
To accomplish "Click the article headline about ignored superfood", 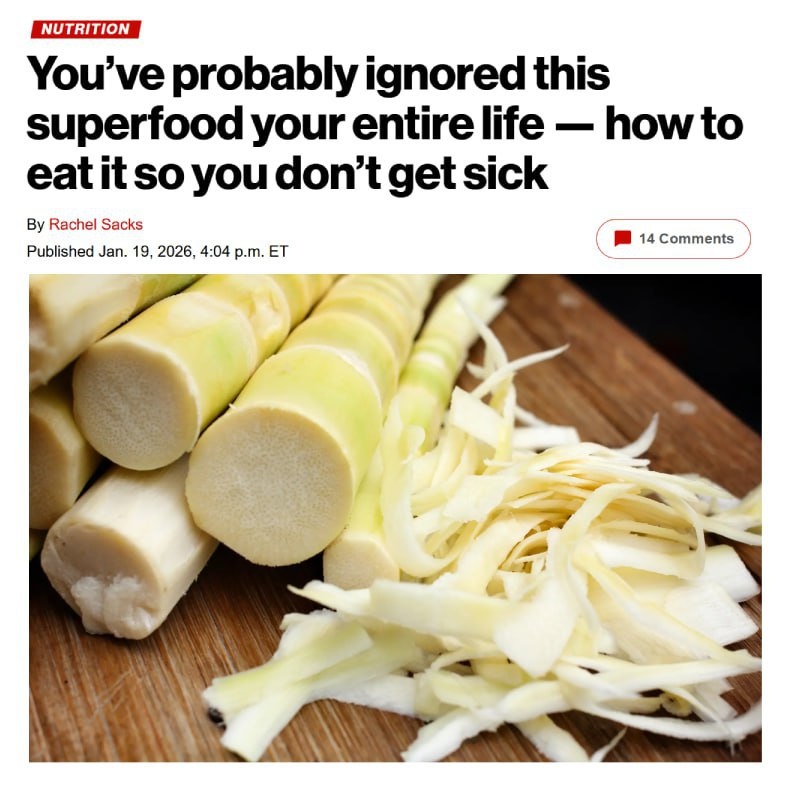I will click(x=385, y=124).
